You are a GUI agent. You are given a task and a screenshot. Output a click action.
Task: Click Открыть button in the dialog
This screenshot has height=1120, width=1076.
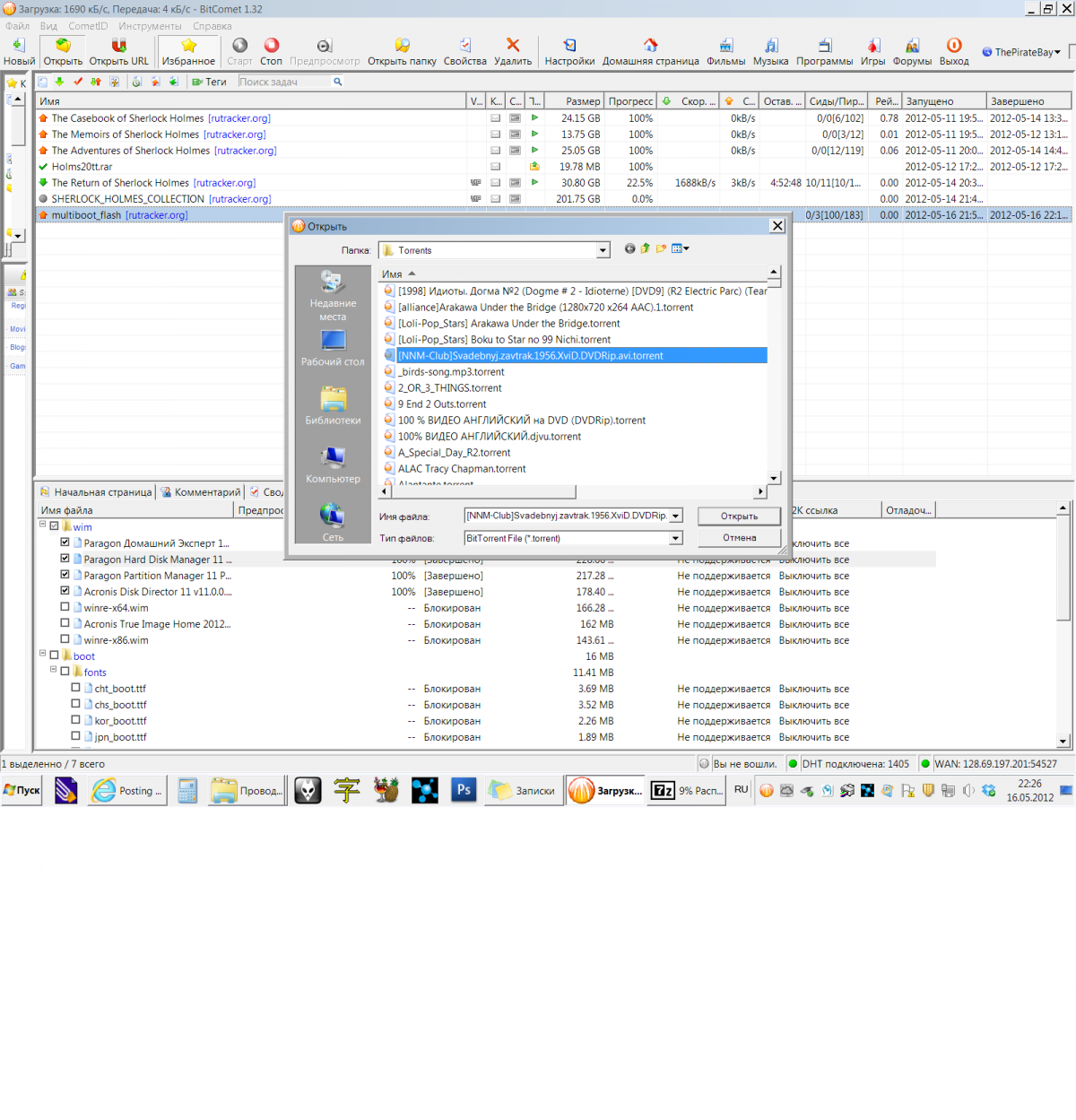coord(740,516)
